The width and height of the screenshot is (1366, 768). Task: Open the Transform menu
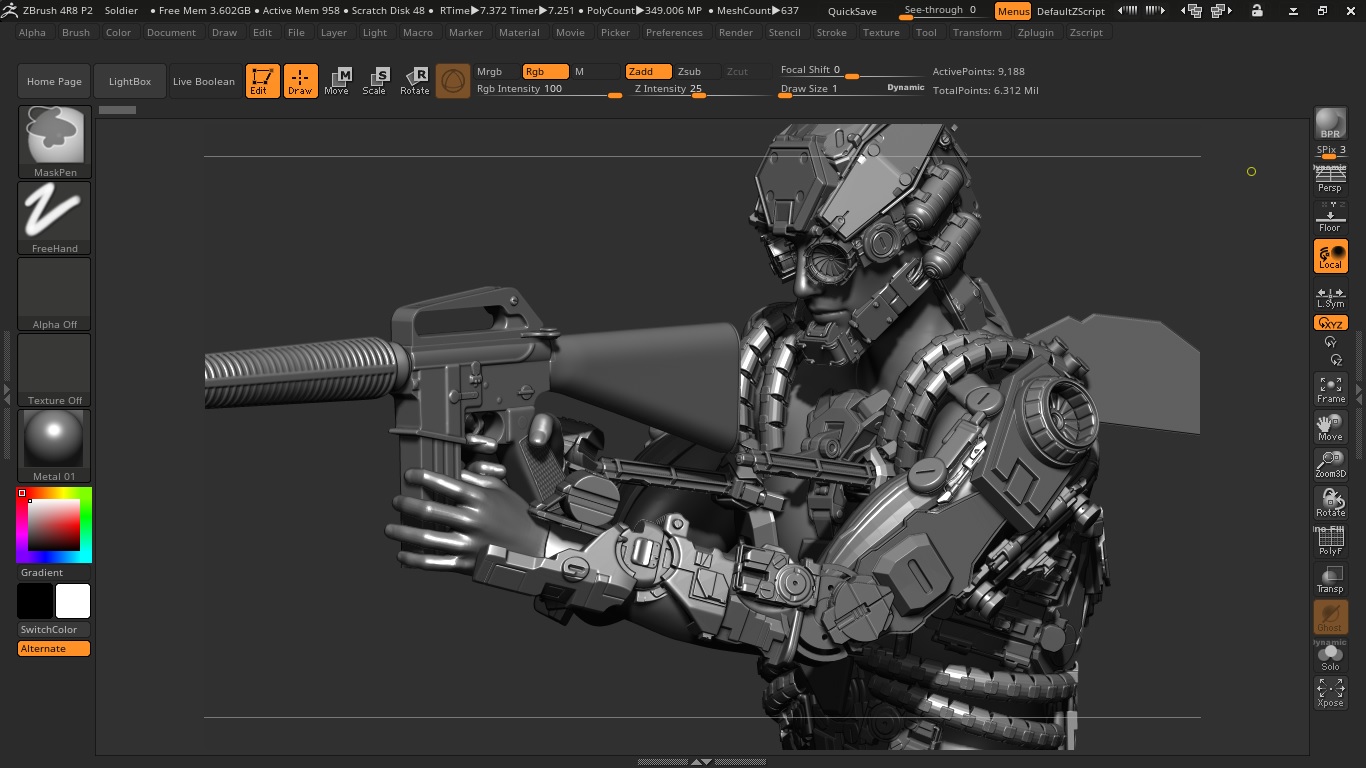978,32
